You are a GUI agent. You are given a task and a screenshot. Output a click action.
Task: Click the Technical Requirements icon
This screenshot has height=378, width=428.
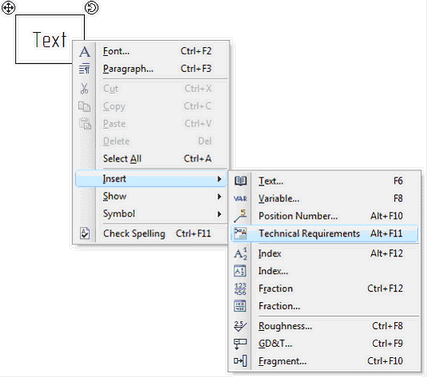[x=240, y=233]
